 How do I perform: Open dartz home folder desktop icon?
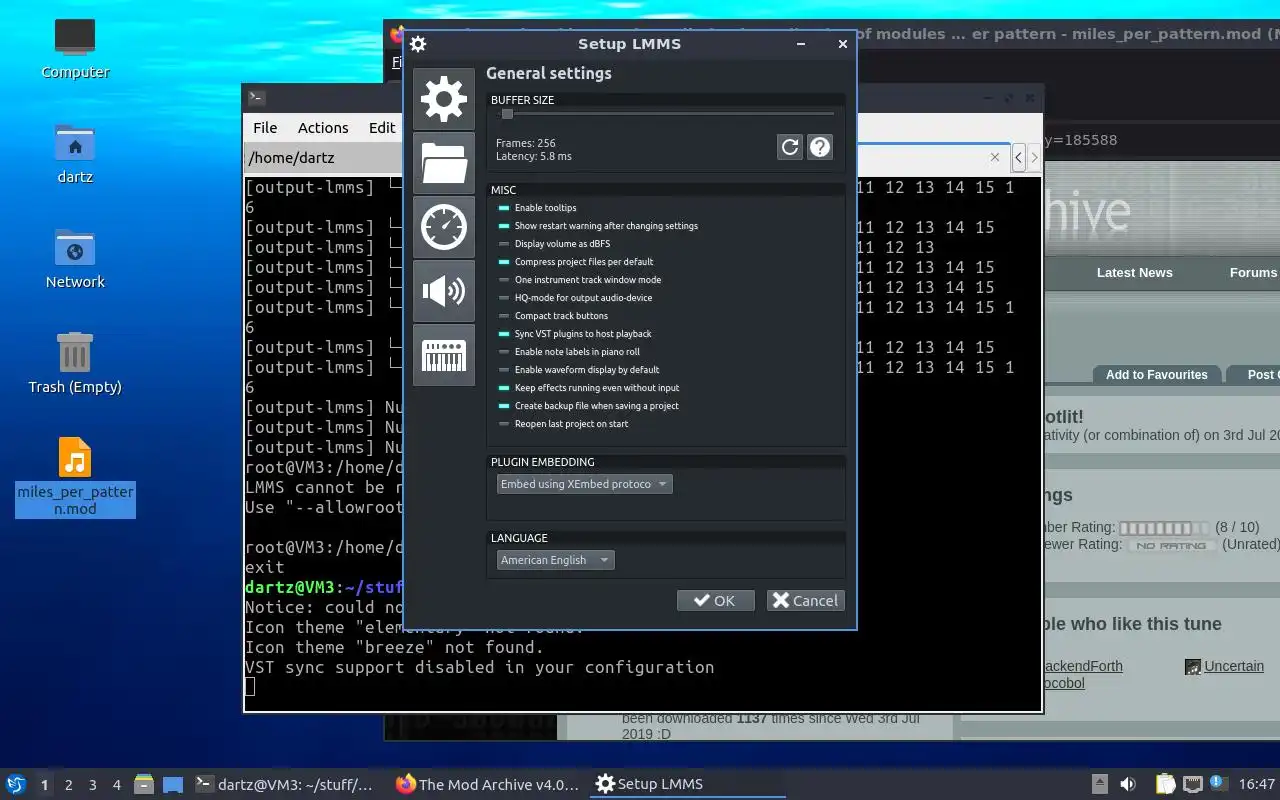click(75, 153)
